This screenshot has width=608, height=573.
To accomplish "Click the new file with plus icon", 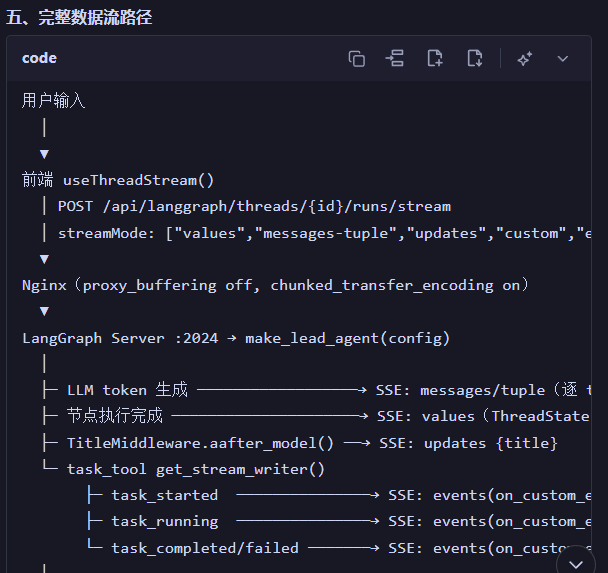I will pos(435,59).
